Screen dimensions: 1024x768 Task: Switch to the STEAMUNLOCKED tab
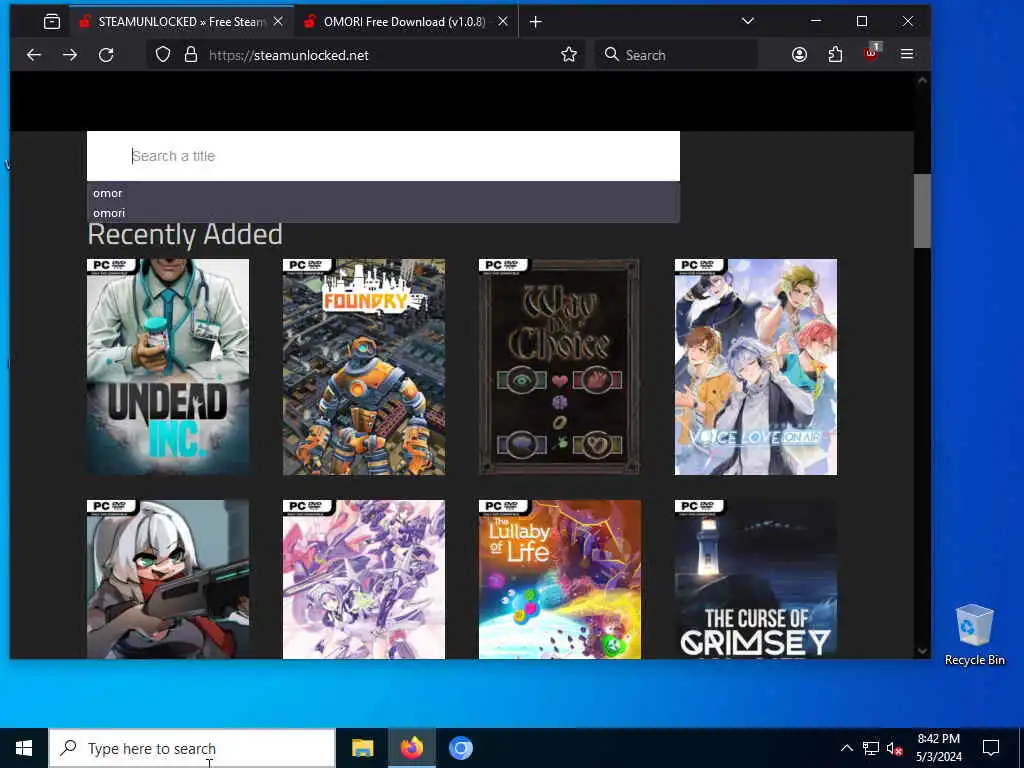click(181, 22)
